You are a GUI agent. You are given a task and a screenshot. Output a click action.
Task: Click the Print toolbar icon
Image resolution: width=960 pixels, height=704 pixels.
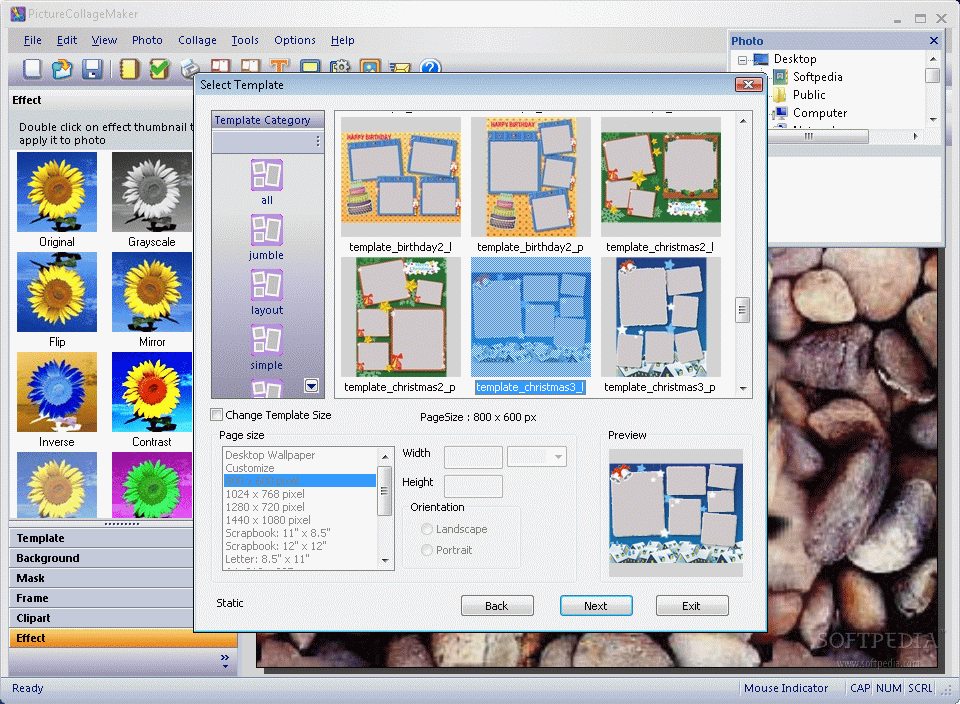click(x=190, y=67)
